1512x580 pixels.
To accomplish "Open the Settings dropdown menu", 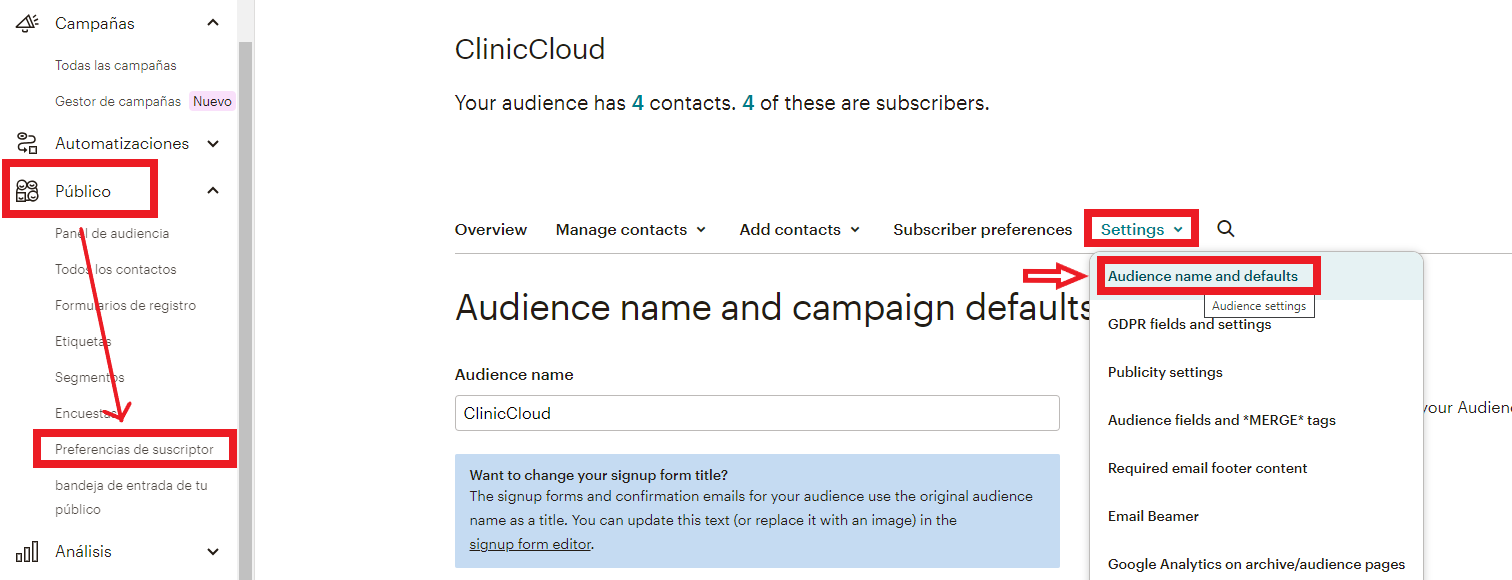I will [1141, 229].
